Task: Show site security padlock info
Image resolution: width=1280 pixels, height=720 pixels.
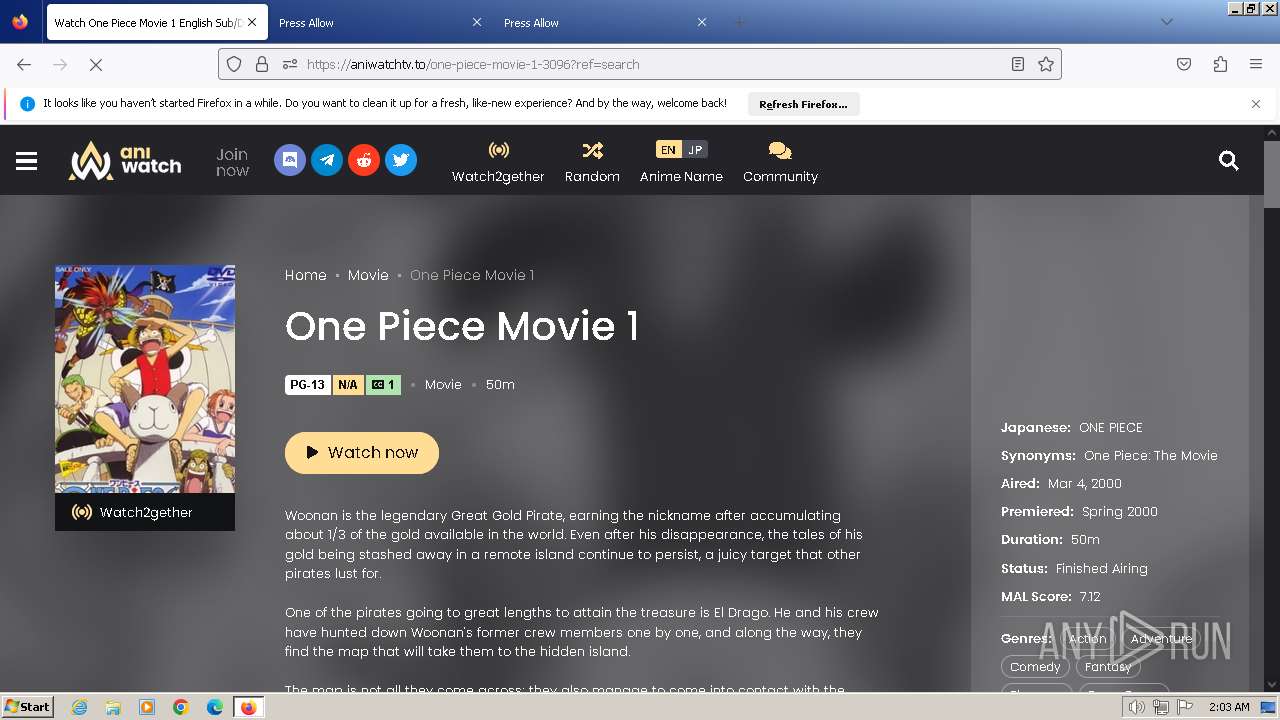Action: tap(262, 64)
